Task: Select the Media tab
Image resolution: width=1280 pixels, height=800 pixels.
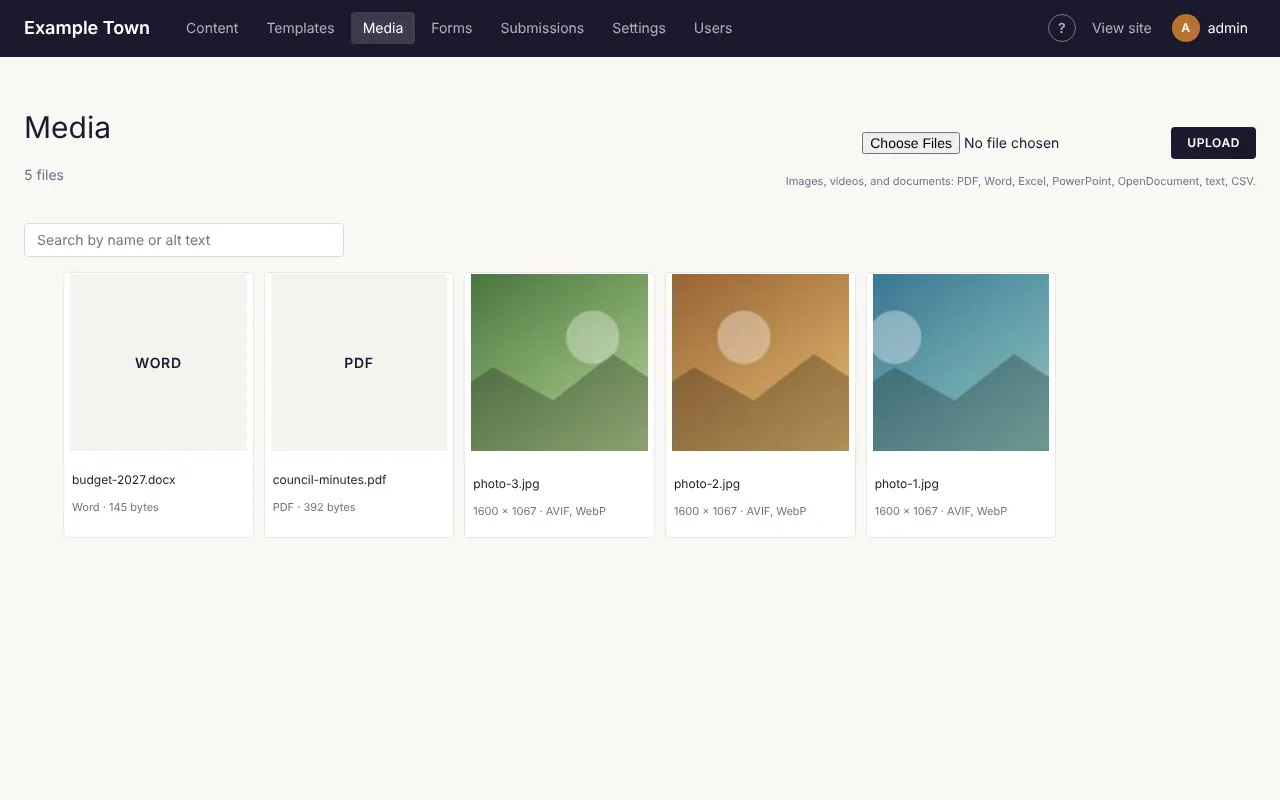Action: tap(383, 28)
